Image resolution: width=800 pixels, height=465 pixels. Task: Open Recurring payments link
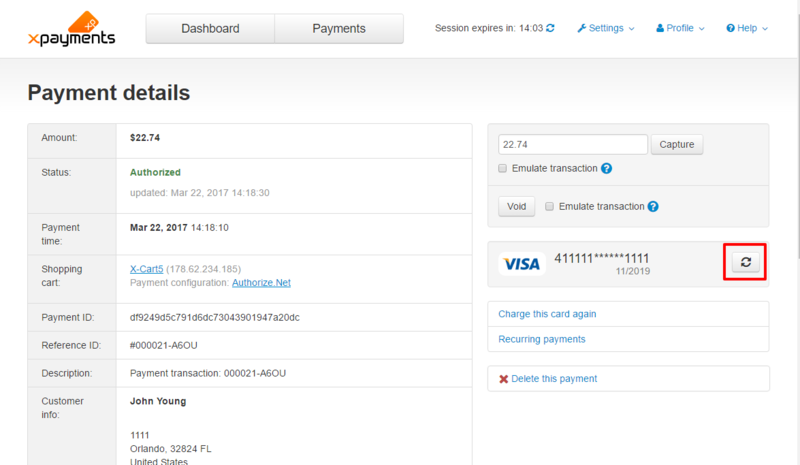pyautogui.click(x=541, y=339)
